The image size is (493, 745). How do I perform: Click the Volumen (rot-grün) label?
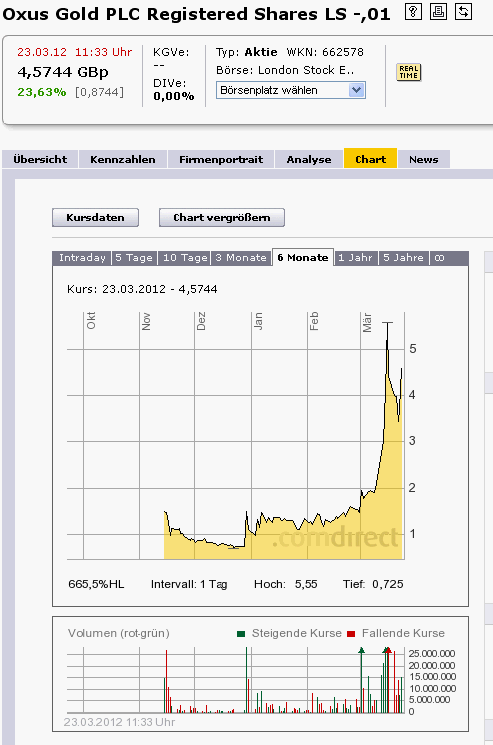pos(119,633)
